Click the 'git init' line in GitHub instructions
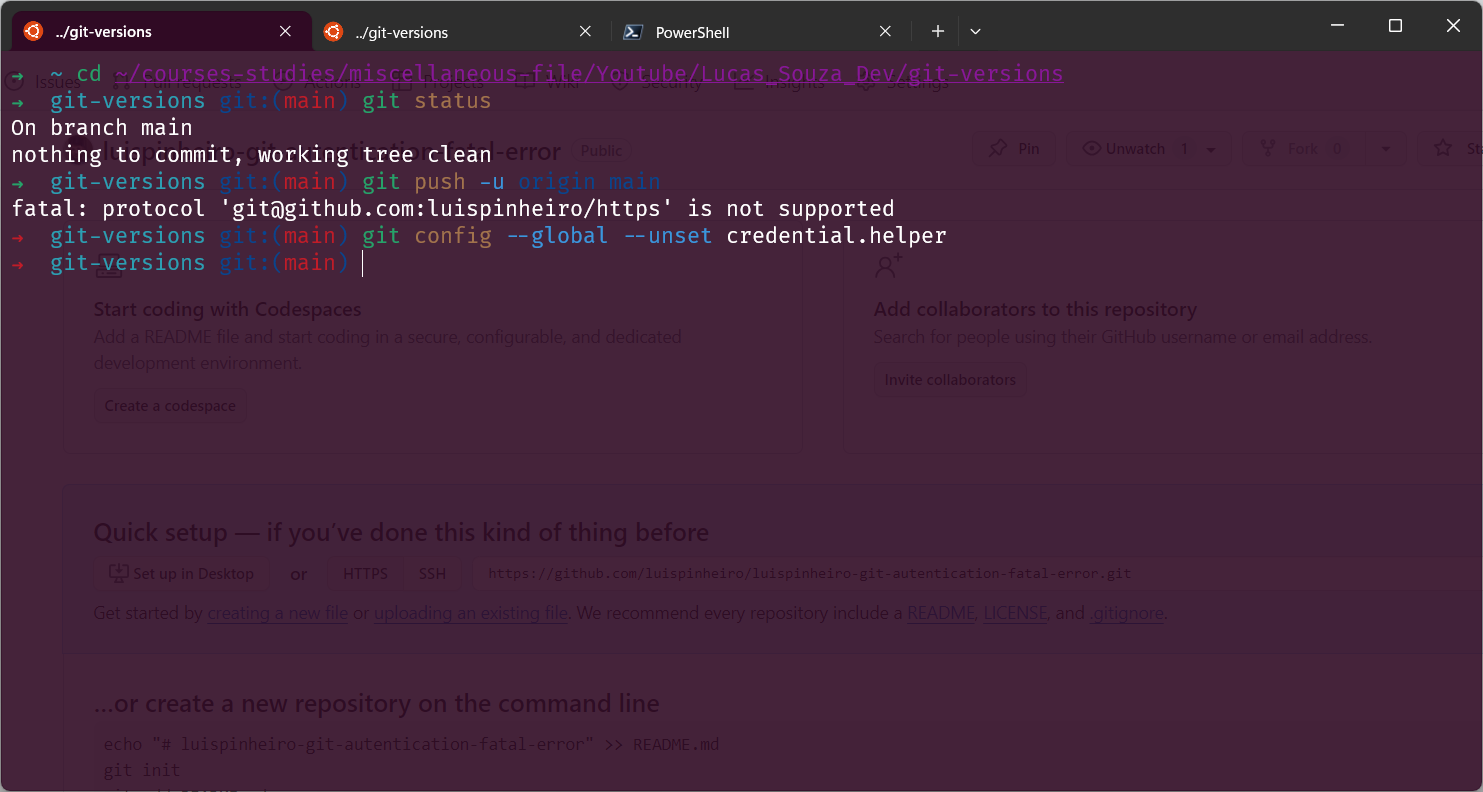The image size is (1483, 792). click(142, 771)
